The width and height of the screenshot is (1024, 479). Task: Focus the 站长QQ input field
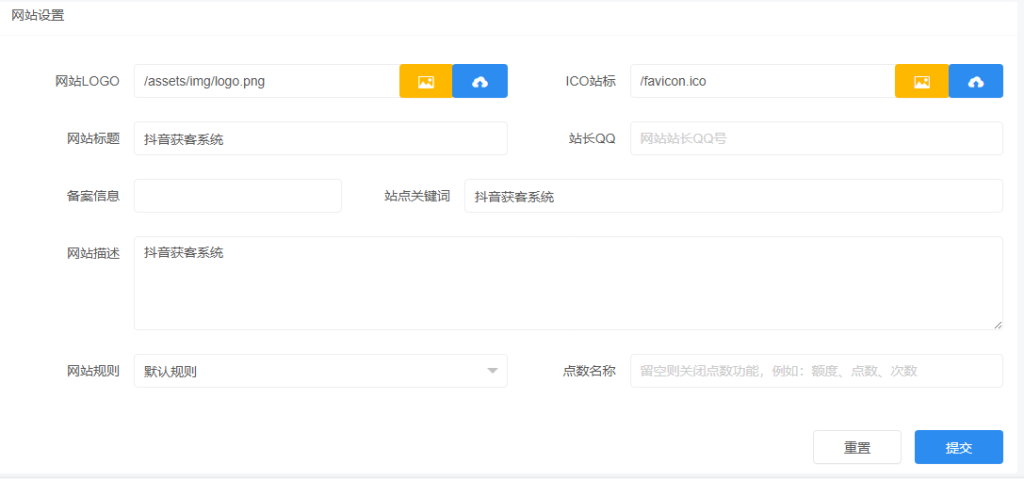coord(816,139)
